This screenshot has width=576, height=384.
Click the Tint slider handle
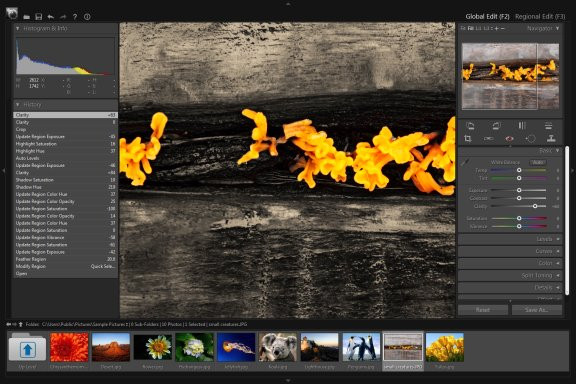[x=519, y=178]
